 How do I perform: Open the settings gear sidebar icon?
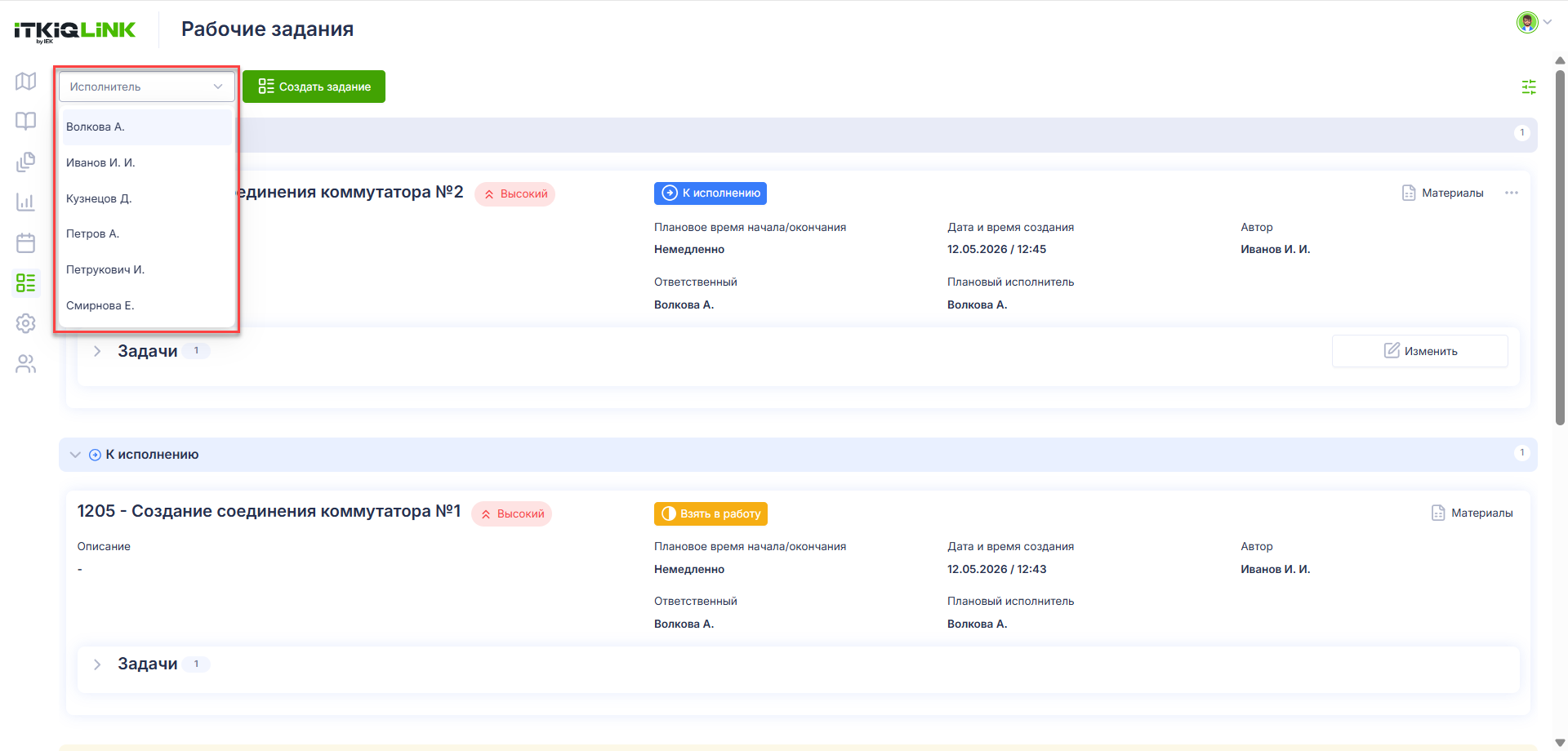25,323
